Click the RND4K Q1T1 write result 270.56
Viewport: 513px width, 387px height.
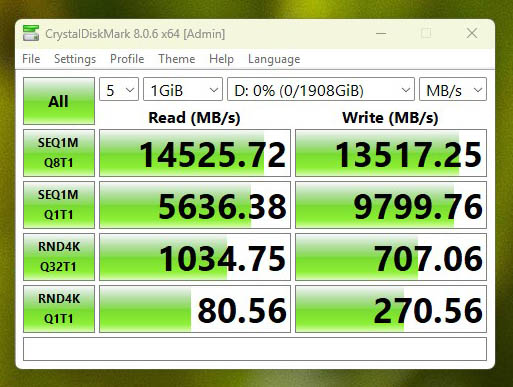pyautogui.click(x=391, y=309)
